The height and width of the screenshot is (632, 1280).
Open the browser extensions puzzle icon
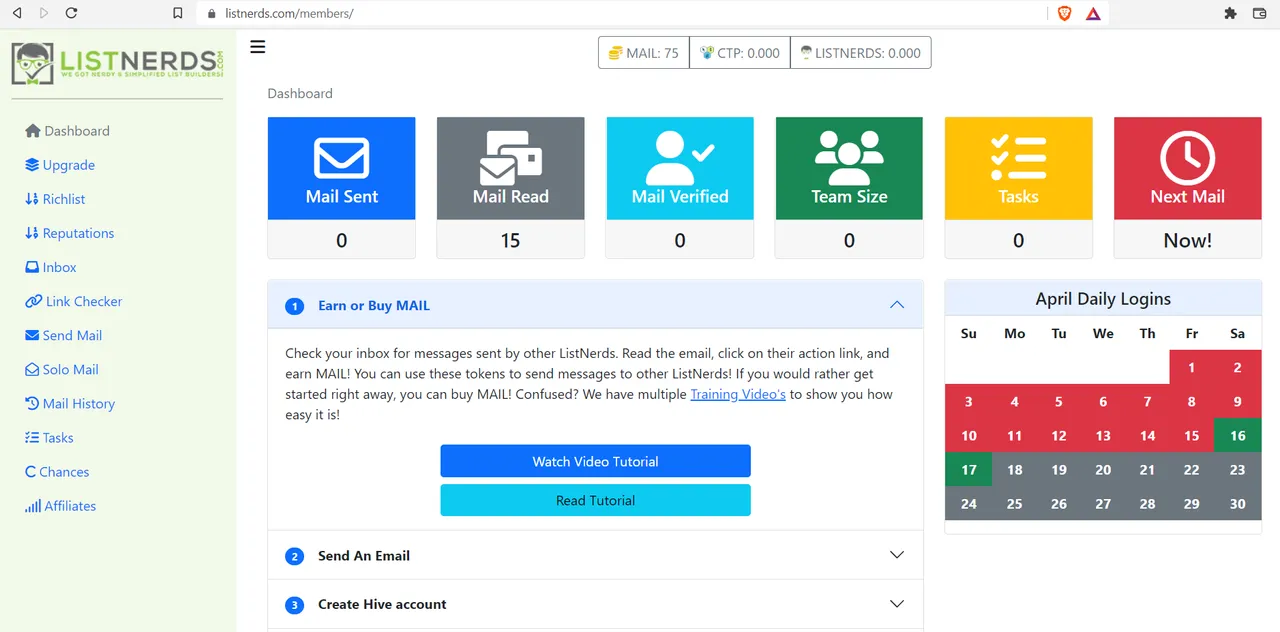(1230, 13)
